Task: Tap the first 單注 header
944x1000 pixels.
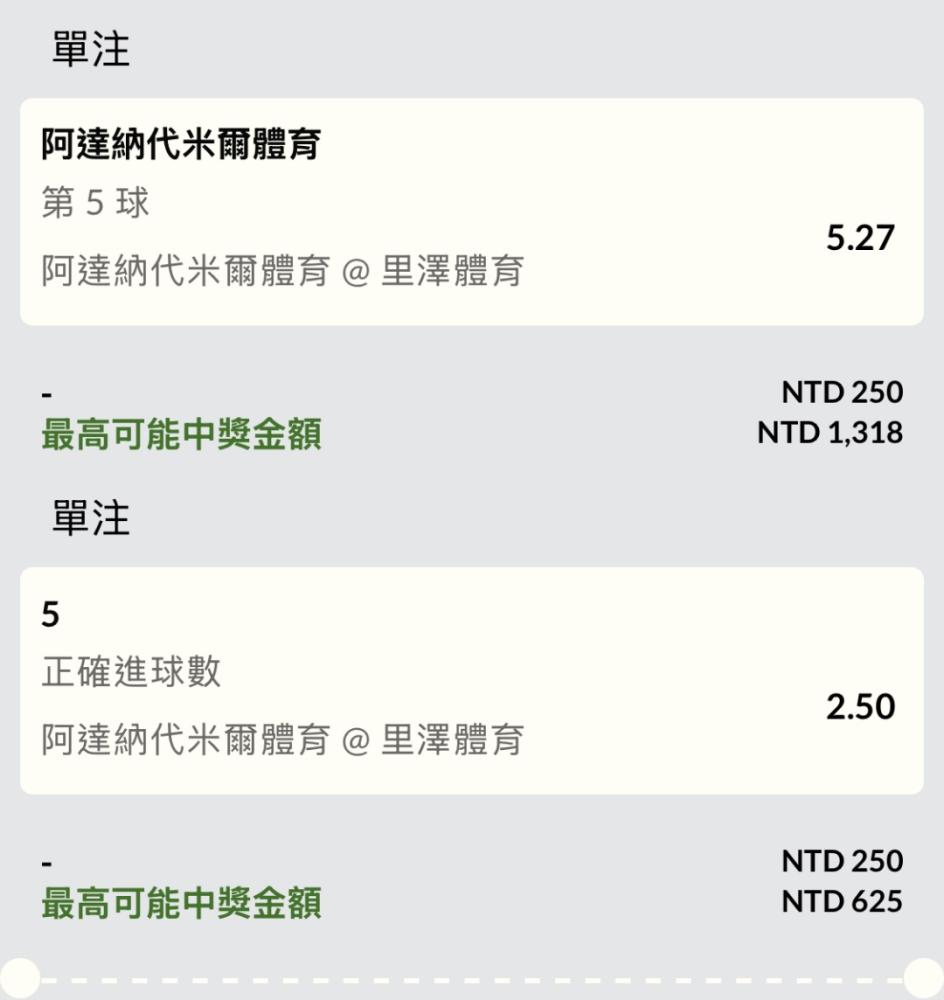Action: tap(91, 49)
